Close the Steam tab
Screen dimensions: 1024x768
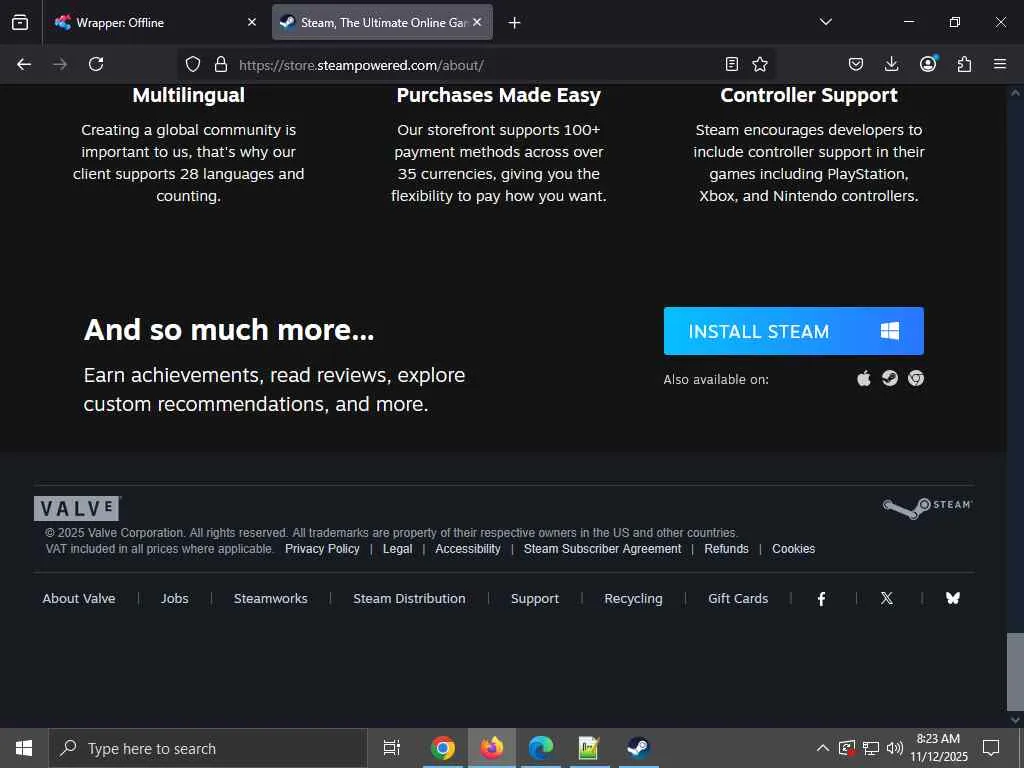click(477, 22)
